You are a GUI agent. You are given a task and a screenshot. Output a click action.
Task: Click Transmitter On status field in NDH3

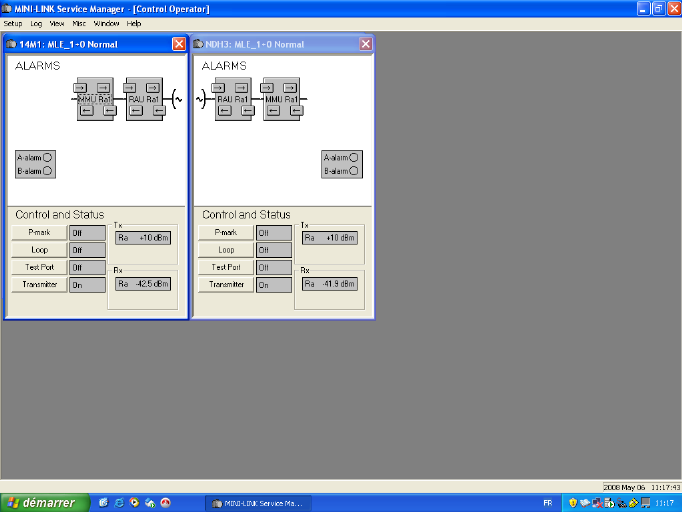[x=274, y=285]
